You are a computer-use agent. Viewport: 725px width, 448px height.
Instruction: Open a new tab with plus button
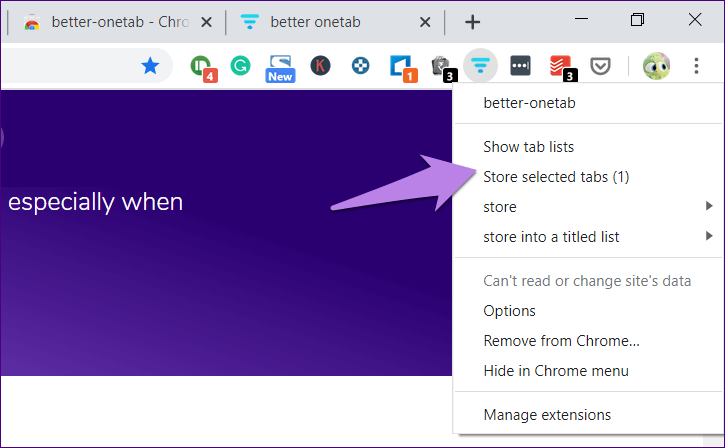(x=472, y=22)
